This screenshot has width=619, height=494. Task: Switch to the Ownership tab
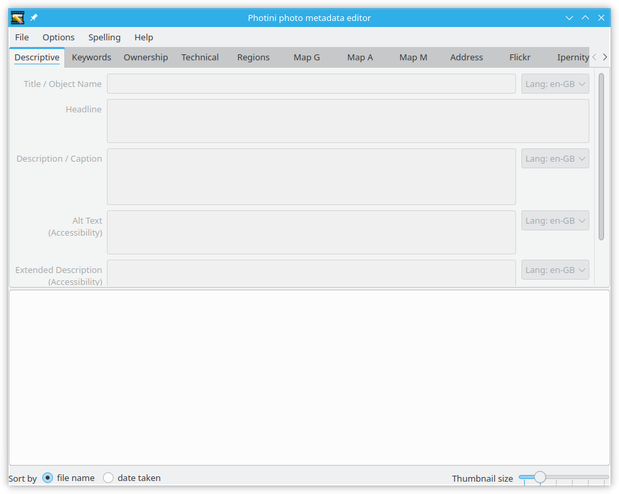point(146,57)
